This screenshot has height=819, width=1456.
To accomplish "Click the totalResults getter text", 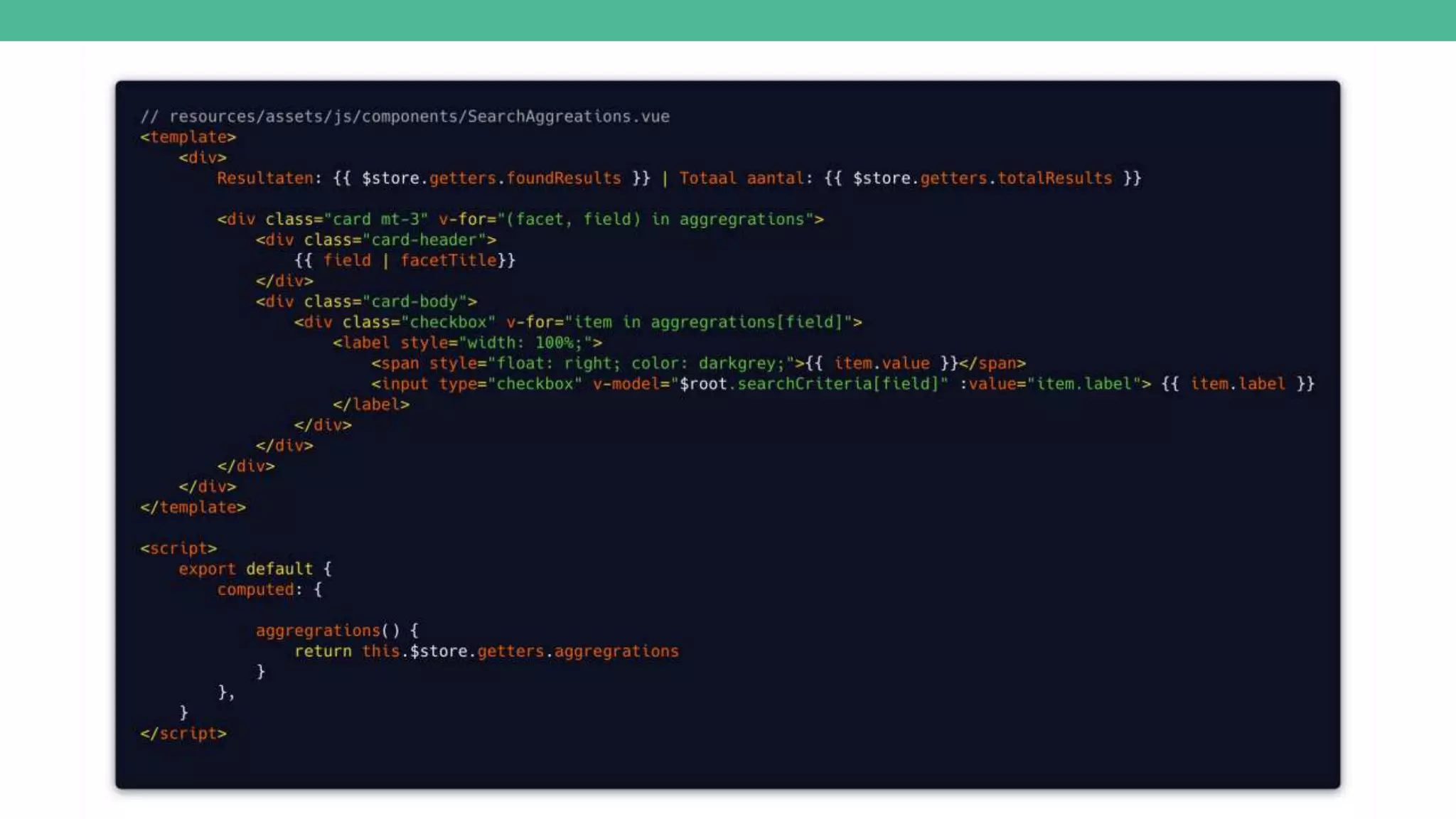I will [x=1054, y=178].
